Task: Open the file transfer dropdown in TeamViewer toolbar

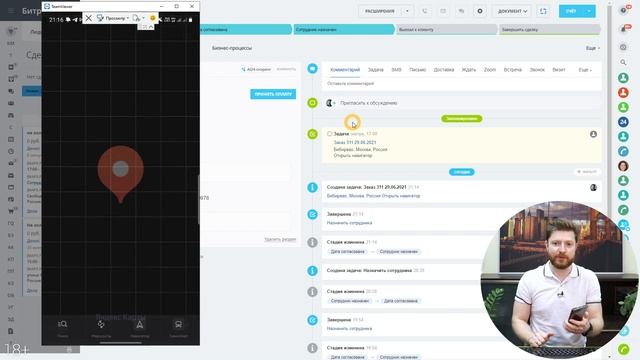Action: pos(139,18)
